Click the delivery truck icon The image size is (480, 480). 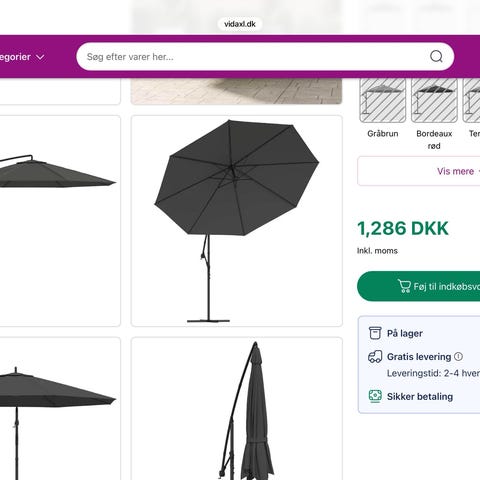tap(375, 356)
